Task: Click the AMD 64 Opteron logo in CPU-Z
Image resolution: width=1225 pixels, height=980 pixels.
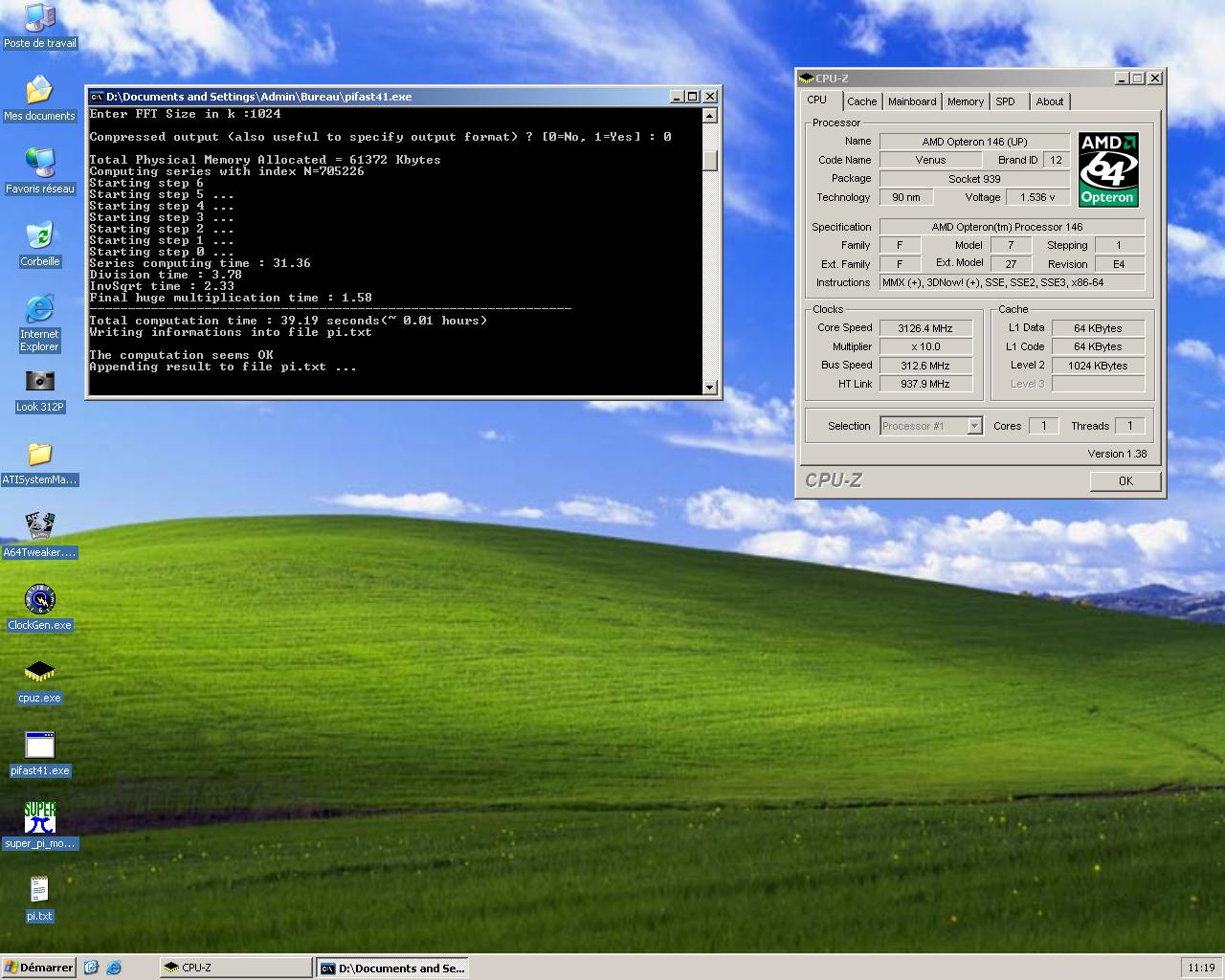Action: click(x=1108, y=169)
